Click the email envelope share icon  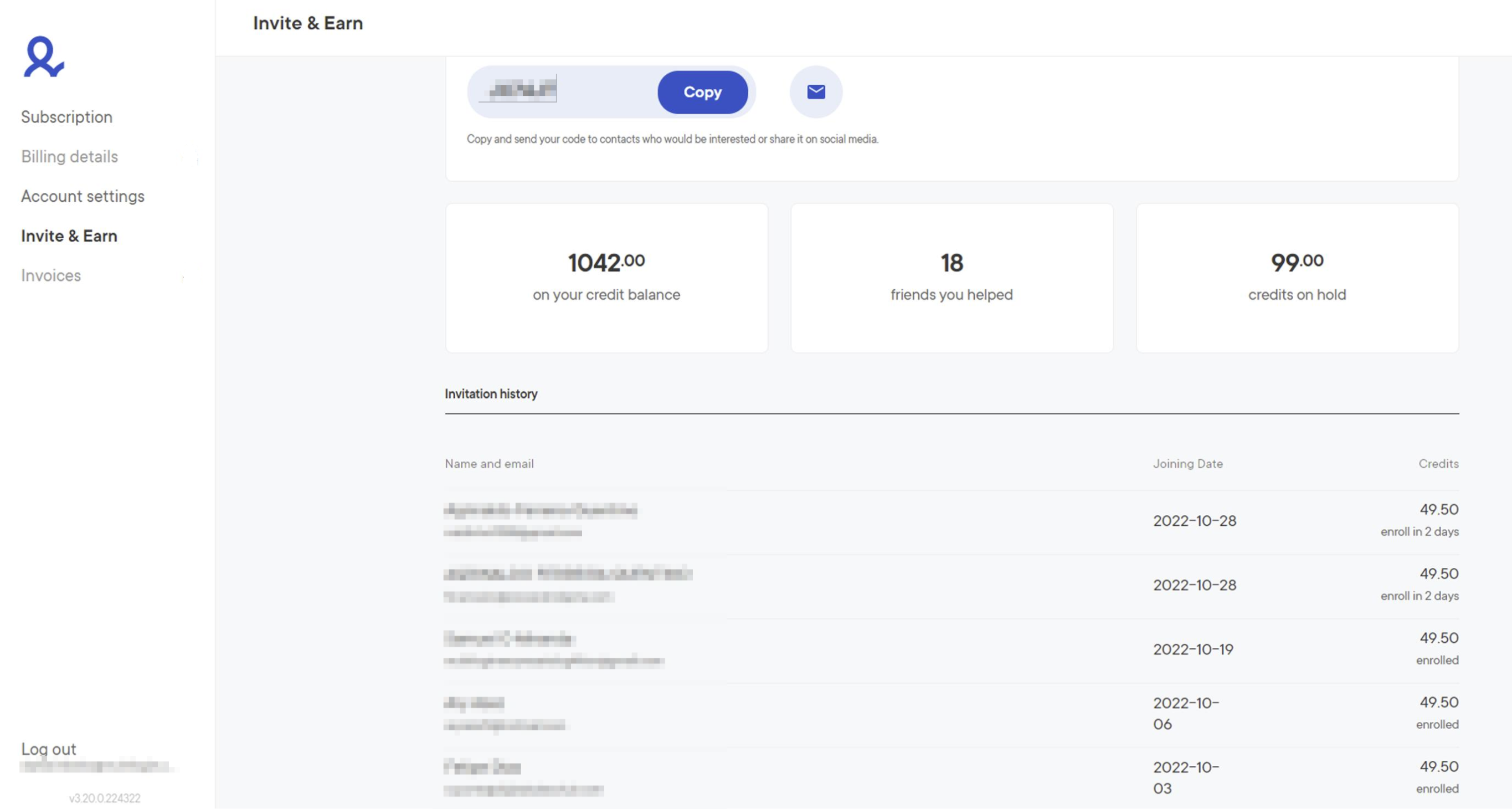click(x=815, y=92)
